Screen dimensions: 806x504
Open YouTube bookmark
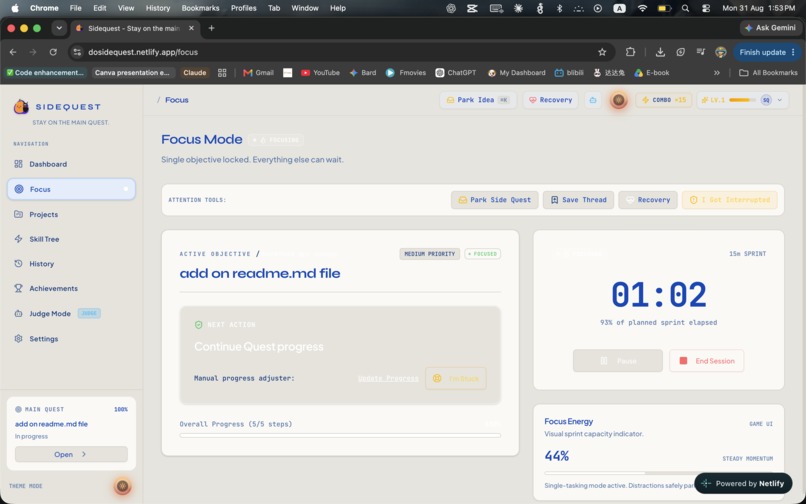[320, 73]
